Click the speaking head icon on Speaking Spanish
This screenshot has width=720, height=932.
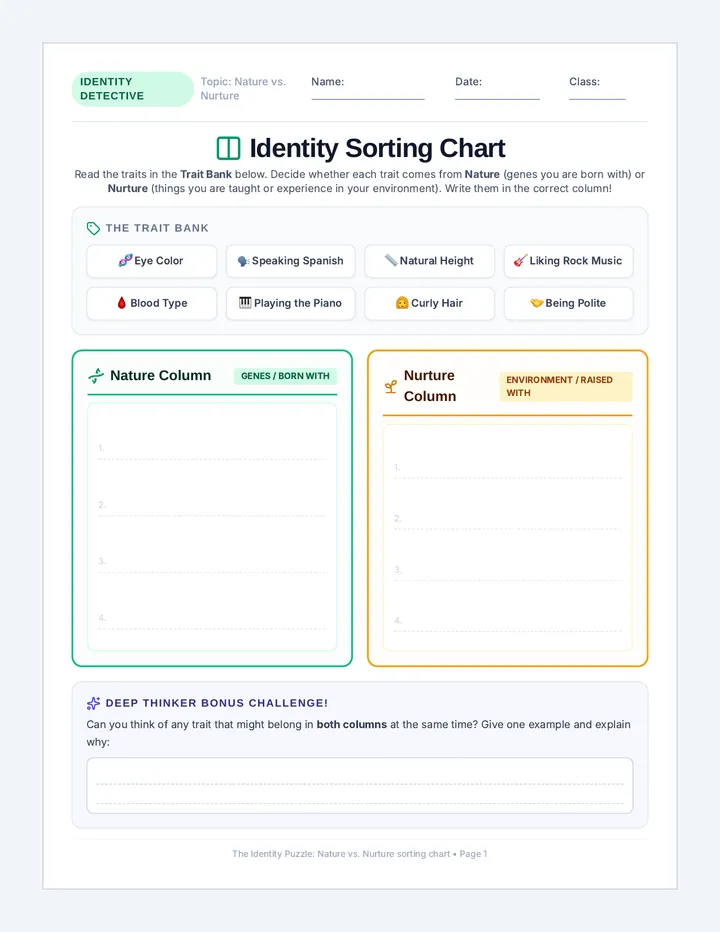[x=243, y=261]
